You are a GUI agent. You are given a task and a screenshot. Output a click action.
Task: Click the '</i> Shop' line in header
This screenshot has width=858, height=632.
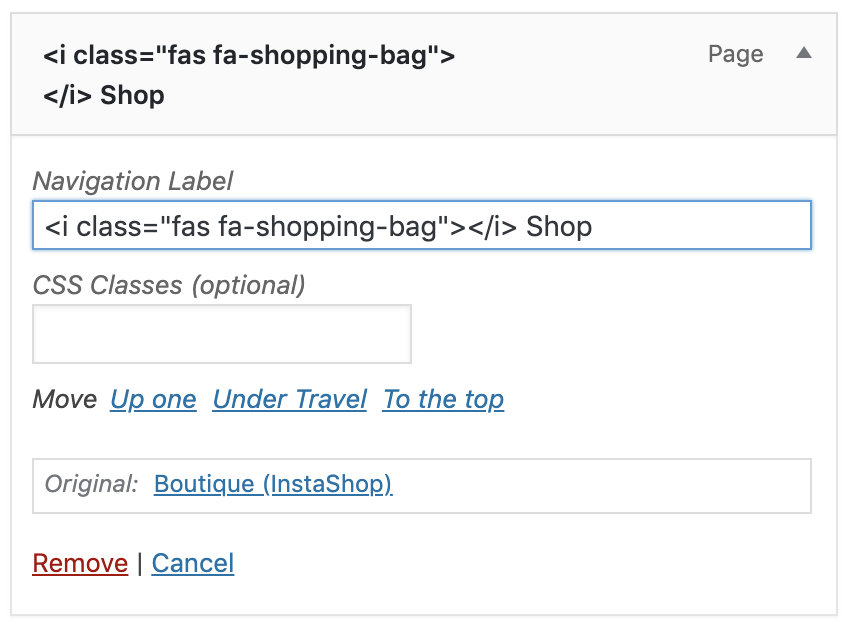click(104, 96)
